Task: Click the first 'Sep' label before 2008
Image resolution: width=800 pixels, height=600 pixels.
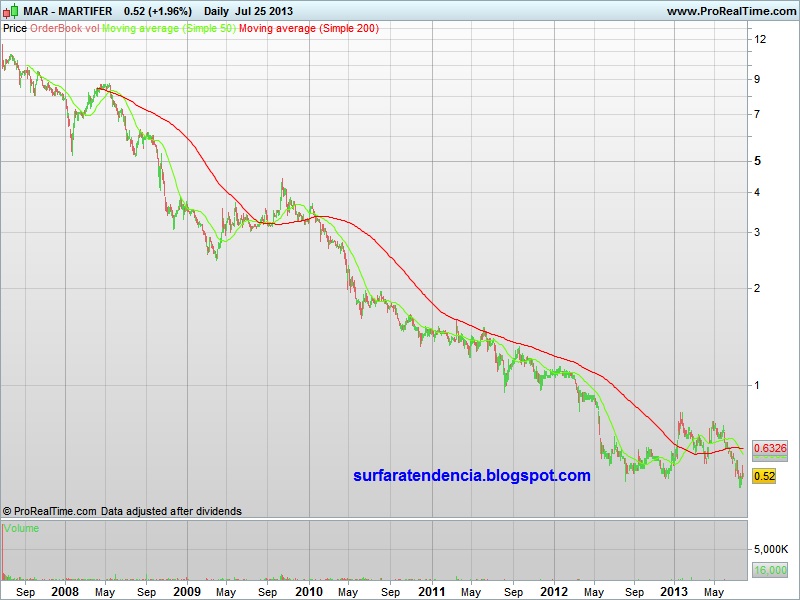Action: coord(26,592)
